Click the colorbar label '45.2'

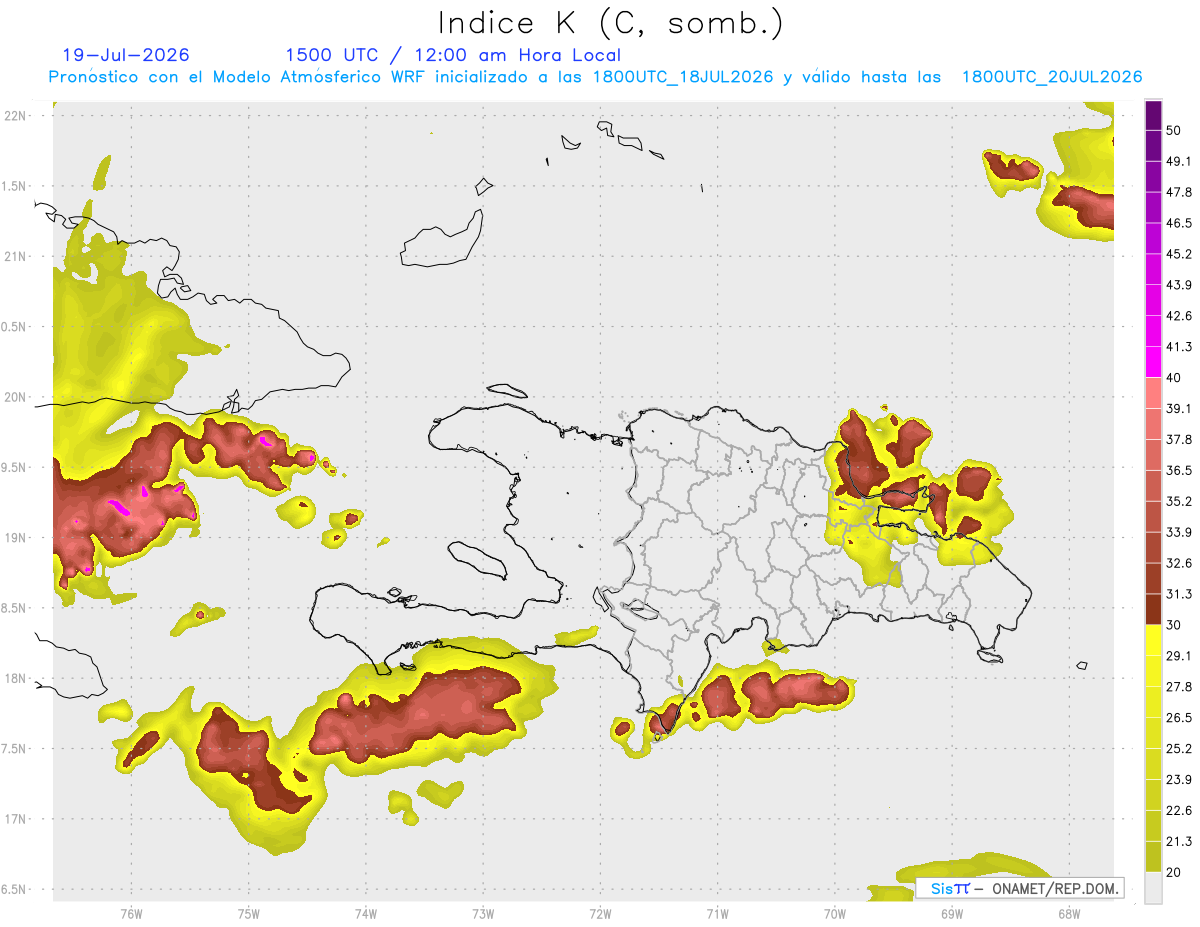coord(1179,254)
